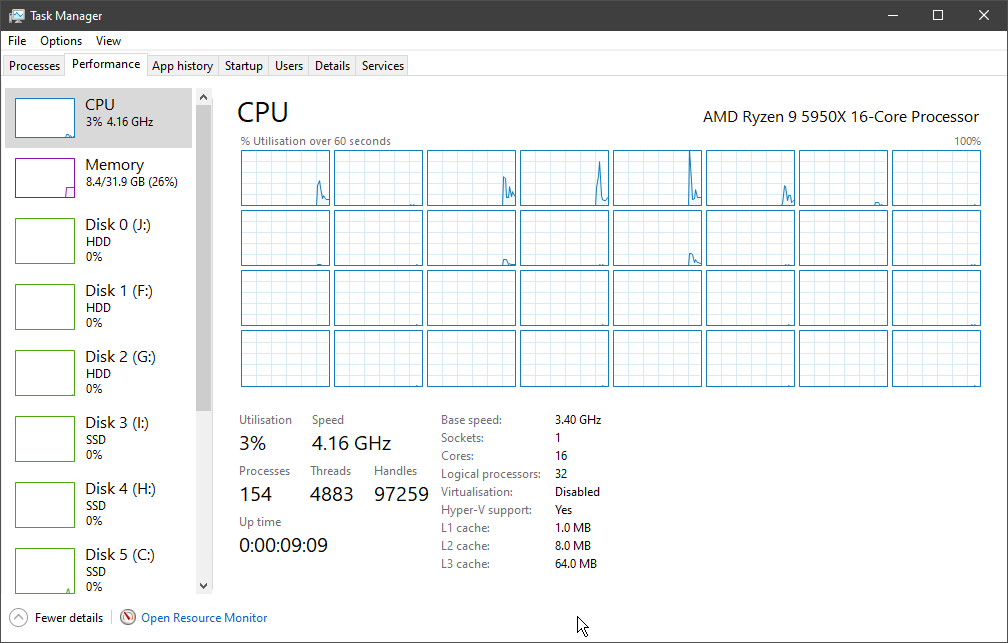Click the AMD Ryzen 9 5950X processor name
The height and width of the screenshot is (643, 1008).
[841, 116]
